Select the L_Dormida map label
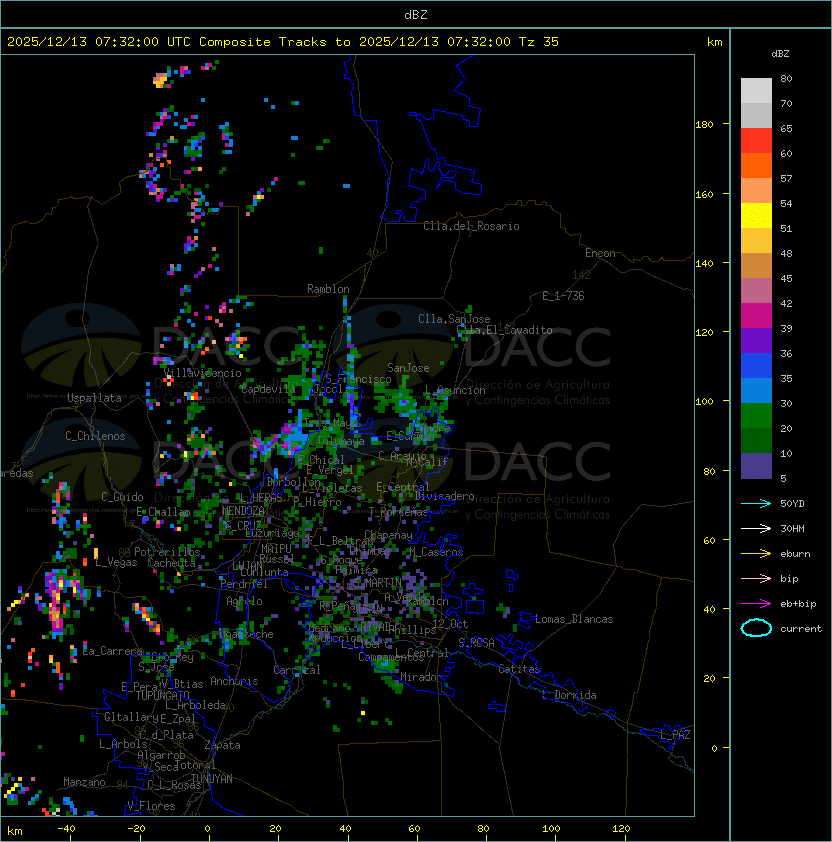This screenshot has width=832, height=842. [569, 695]
